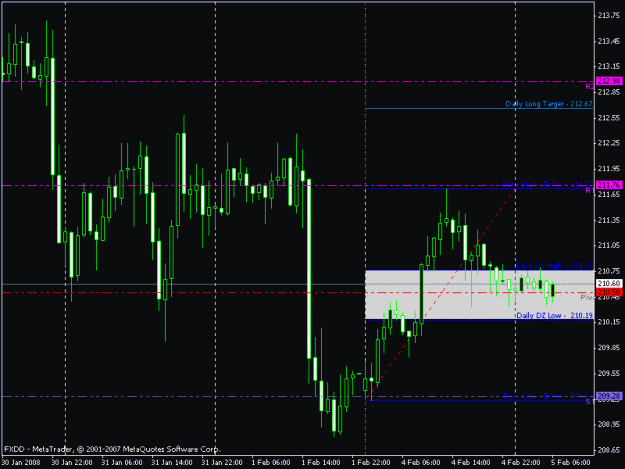
Task: Click the 'Daily DZ High - 210.72' label
Action: (554, 265)
